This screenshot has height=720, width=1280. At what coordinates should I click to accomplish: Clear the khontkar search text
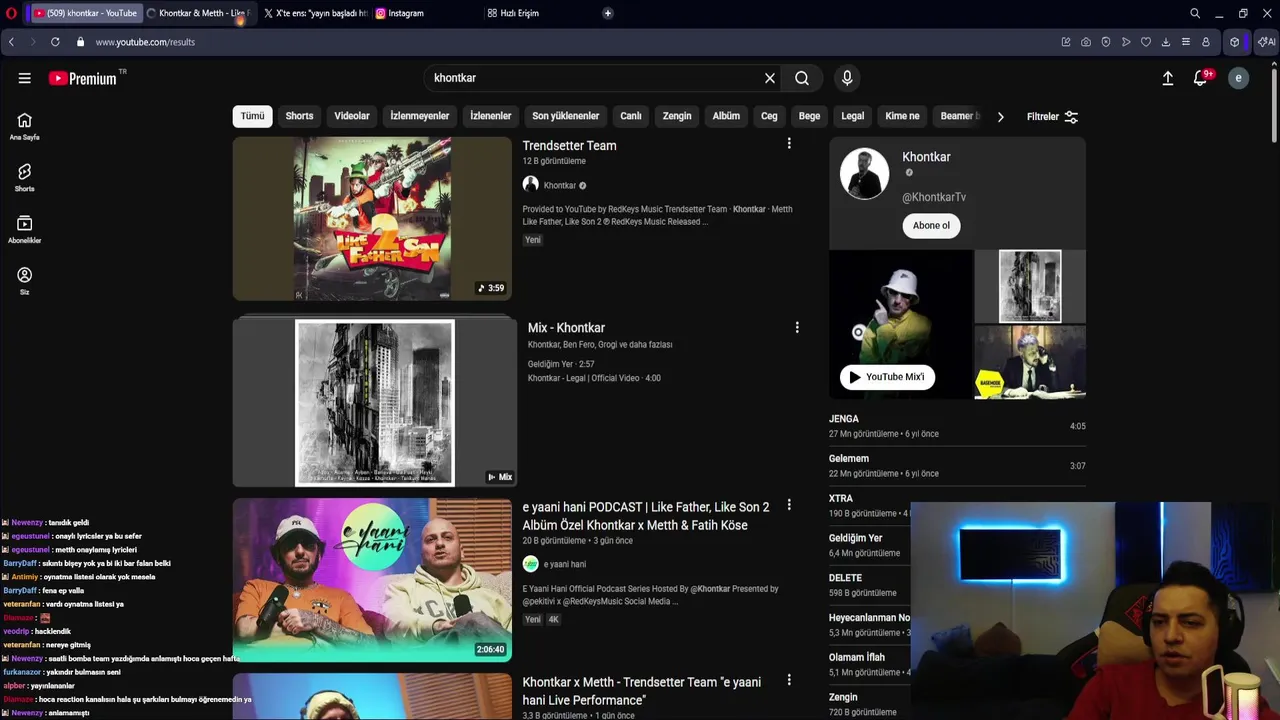point(770,78)
